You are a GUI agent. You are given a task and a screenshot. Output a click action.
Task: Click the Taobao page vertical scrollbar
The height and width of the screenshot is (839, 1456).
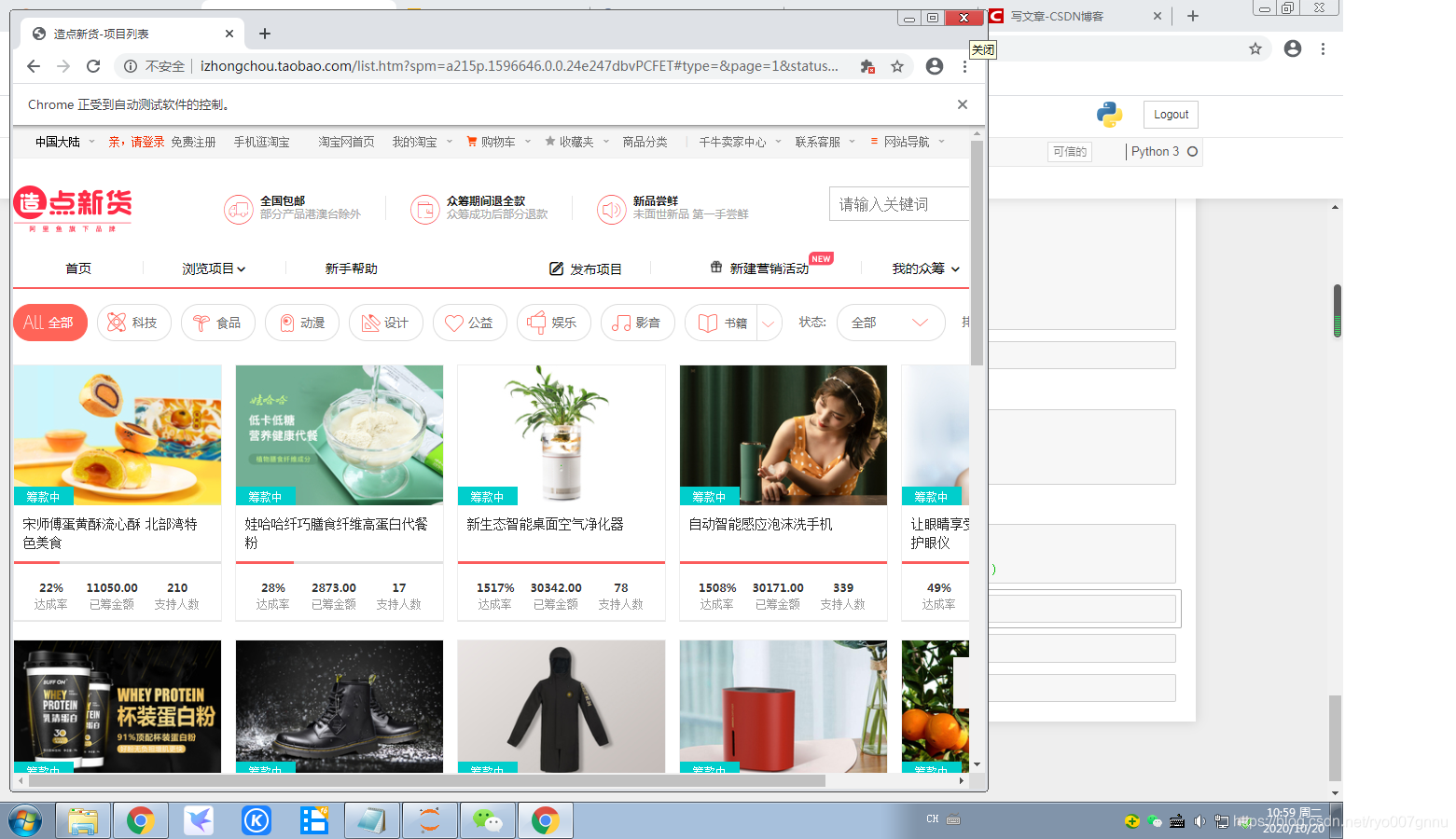point(977,253)
